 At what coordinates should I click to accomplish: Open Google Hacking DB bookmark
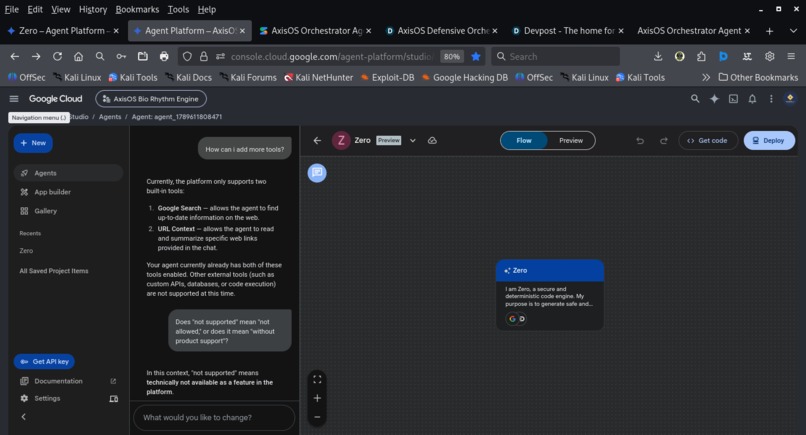point(465,77)
